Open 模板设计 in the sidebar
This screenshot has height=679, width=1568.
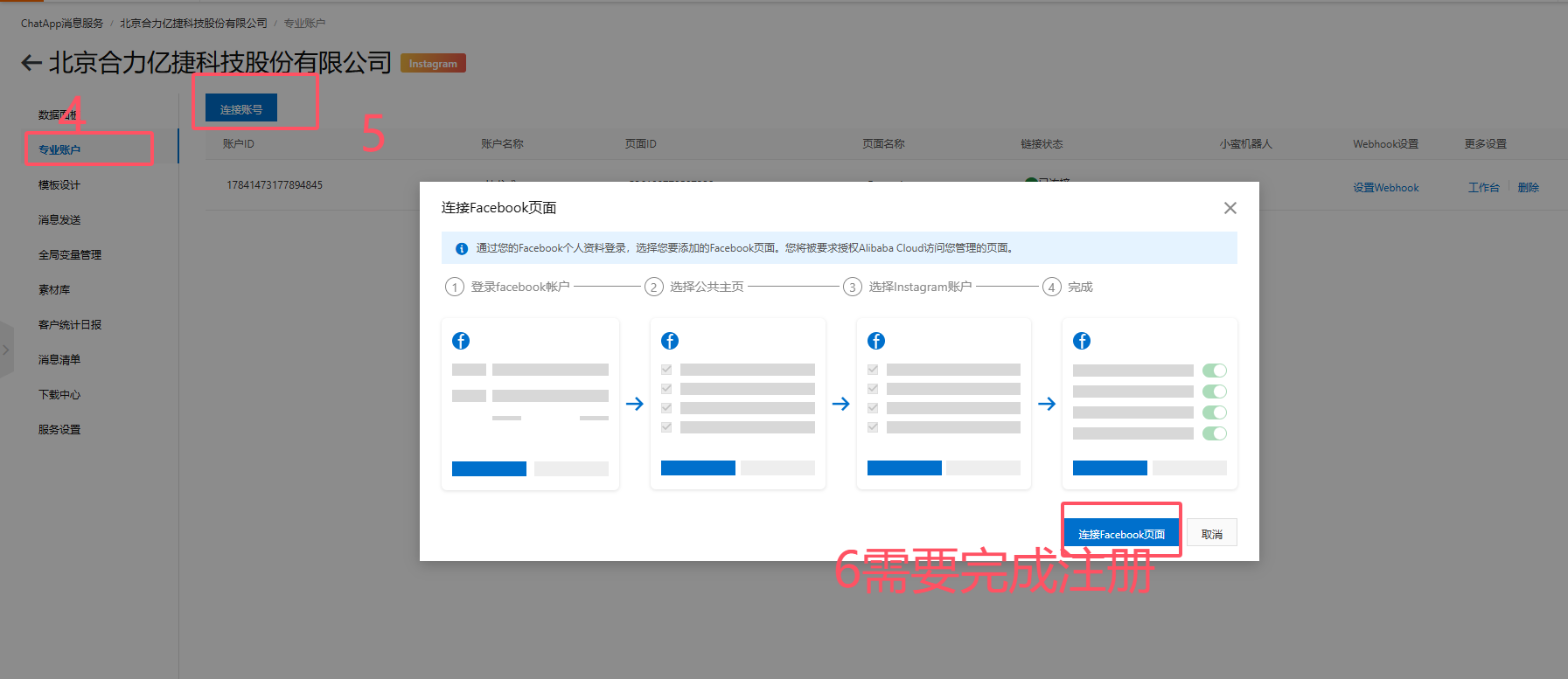59,184
